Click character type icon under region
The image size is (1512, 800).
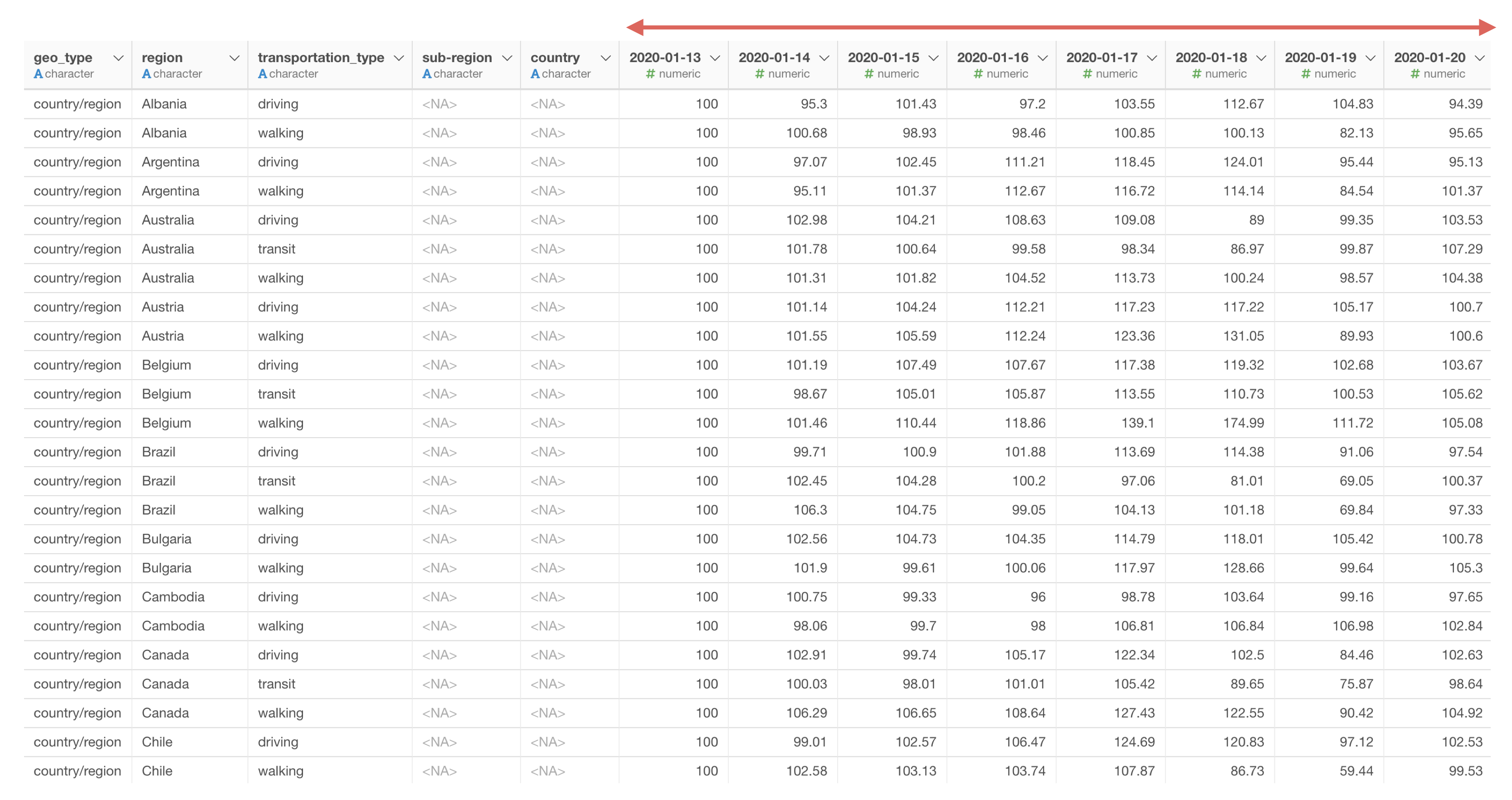pos(146,74)
